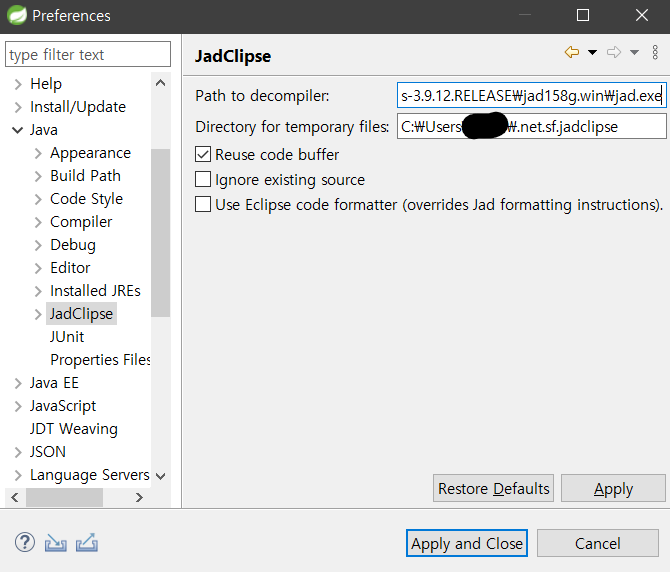Select Java EE tree item
Image resolution: width=670 pixels, height=572 pixels.
[54, 383]
